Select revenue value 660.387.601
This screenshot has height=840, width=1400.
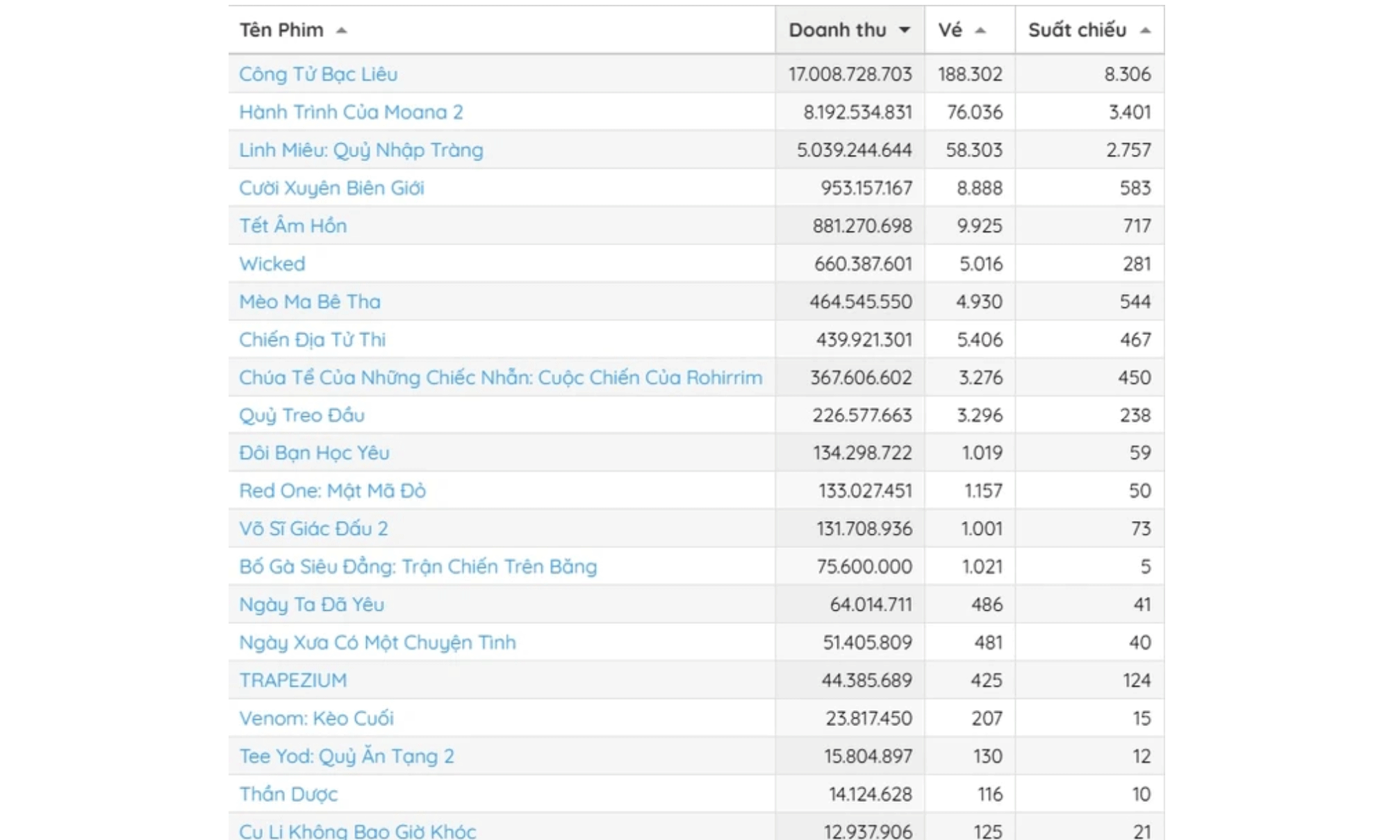coord(863,264)
